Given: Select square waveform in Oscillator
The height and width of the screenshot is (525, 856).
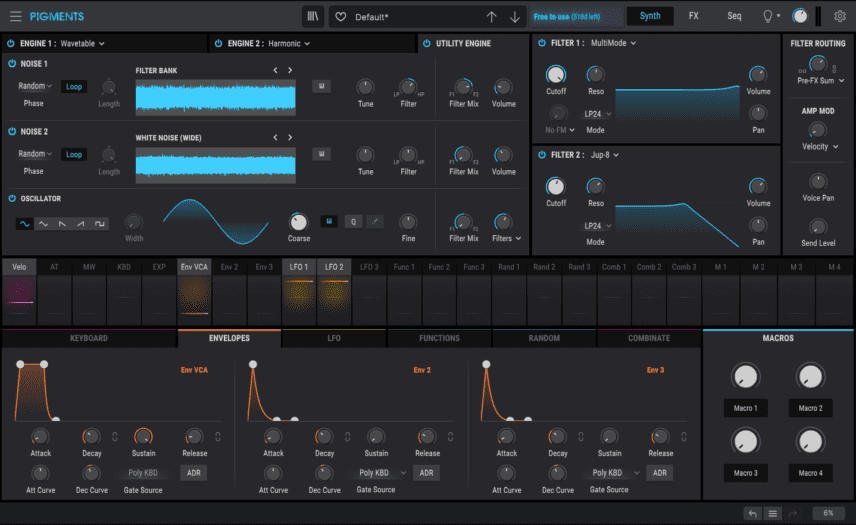Looking at the screenshot, I should pos(99,224).
